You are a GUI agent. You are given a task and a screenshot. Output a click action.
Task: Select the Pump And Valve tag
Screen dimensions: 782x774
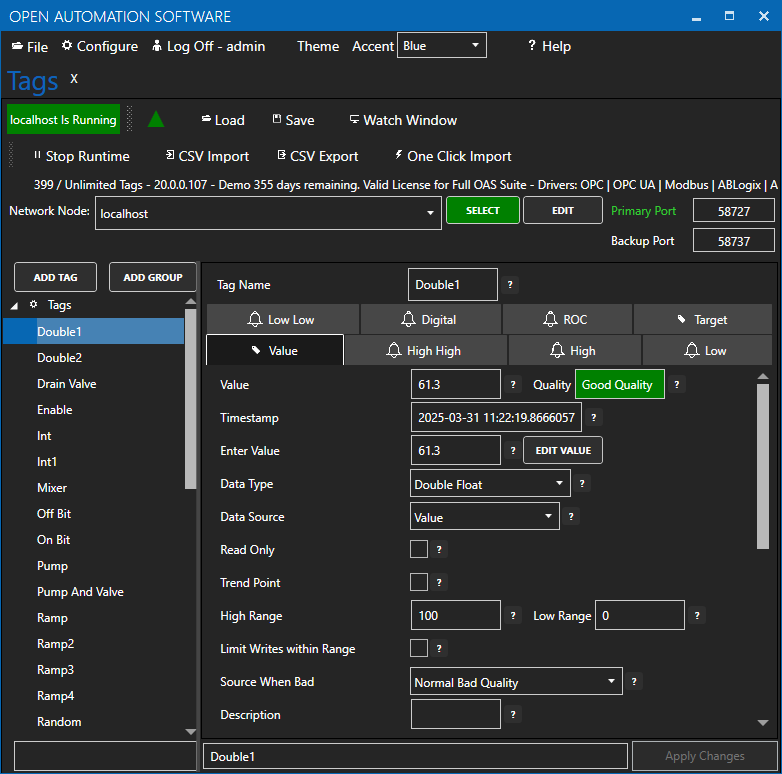point(80,592)
